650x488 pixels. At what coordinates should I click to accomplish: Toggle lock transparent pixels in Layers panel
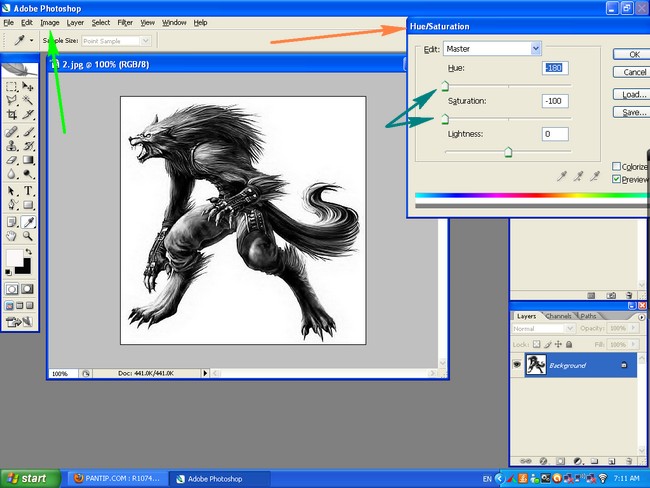click(536, 344)
